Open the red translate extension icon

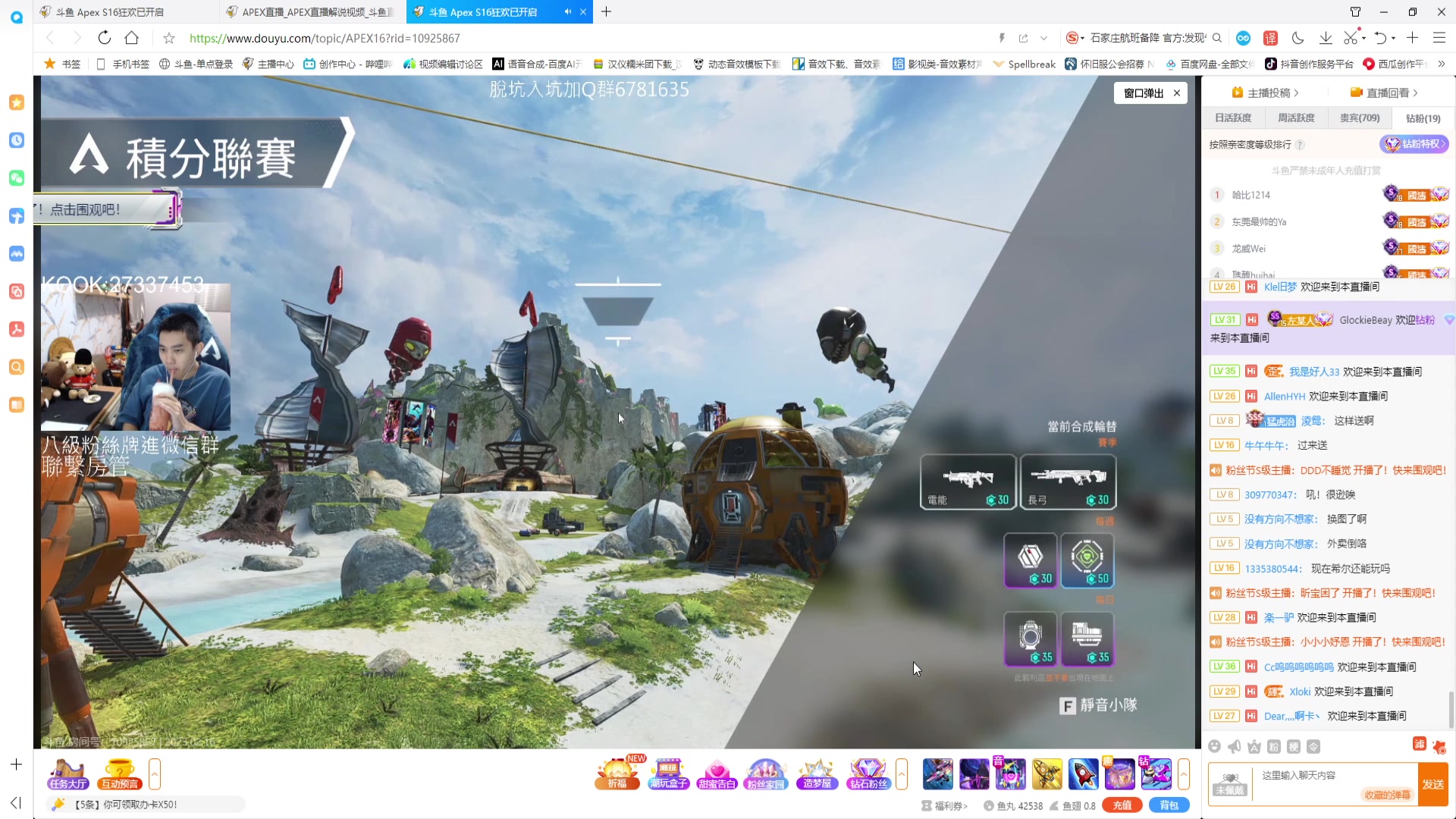1271,38
